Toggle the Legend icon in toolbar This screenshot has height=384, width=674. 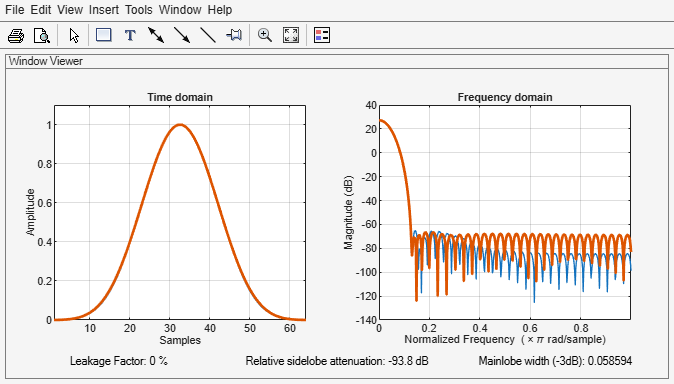322,35
